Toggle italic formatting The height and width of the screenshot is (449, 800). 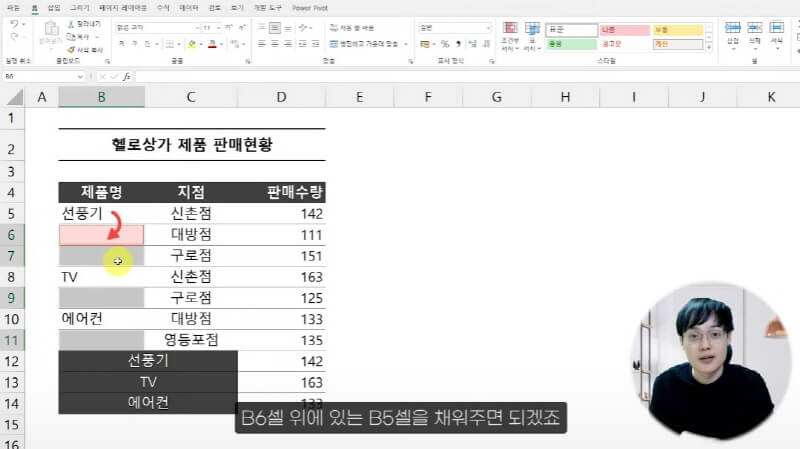(x=134, y=44)
